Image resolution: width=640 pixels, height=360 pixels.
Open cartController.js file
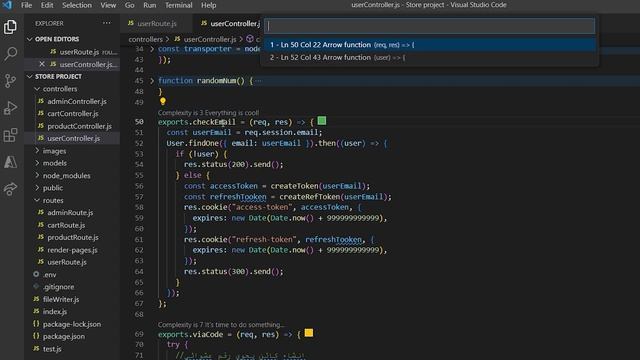pos(72,113)
